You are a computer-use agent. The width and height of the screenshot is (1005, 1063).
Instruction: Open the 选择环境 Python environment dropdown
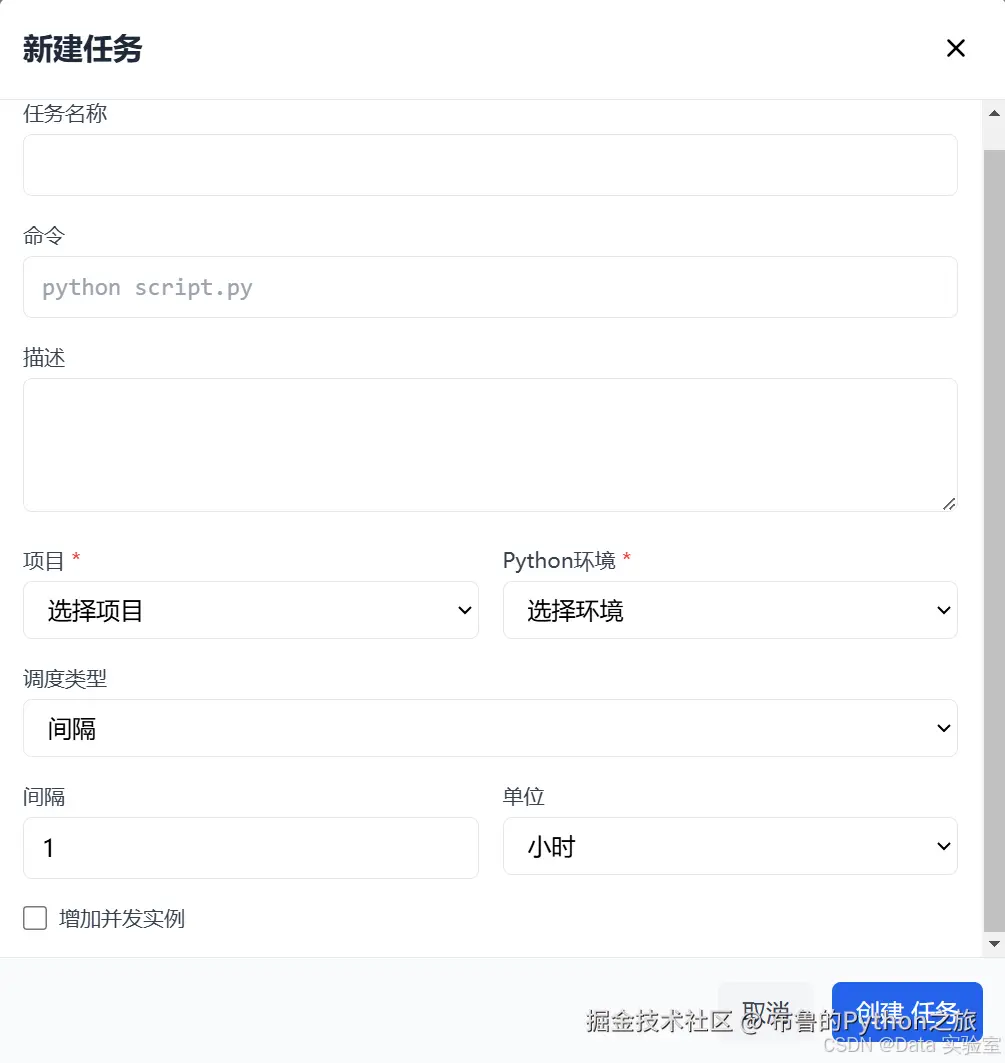click(730, 610)
